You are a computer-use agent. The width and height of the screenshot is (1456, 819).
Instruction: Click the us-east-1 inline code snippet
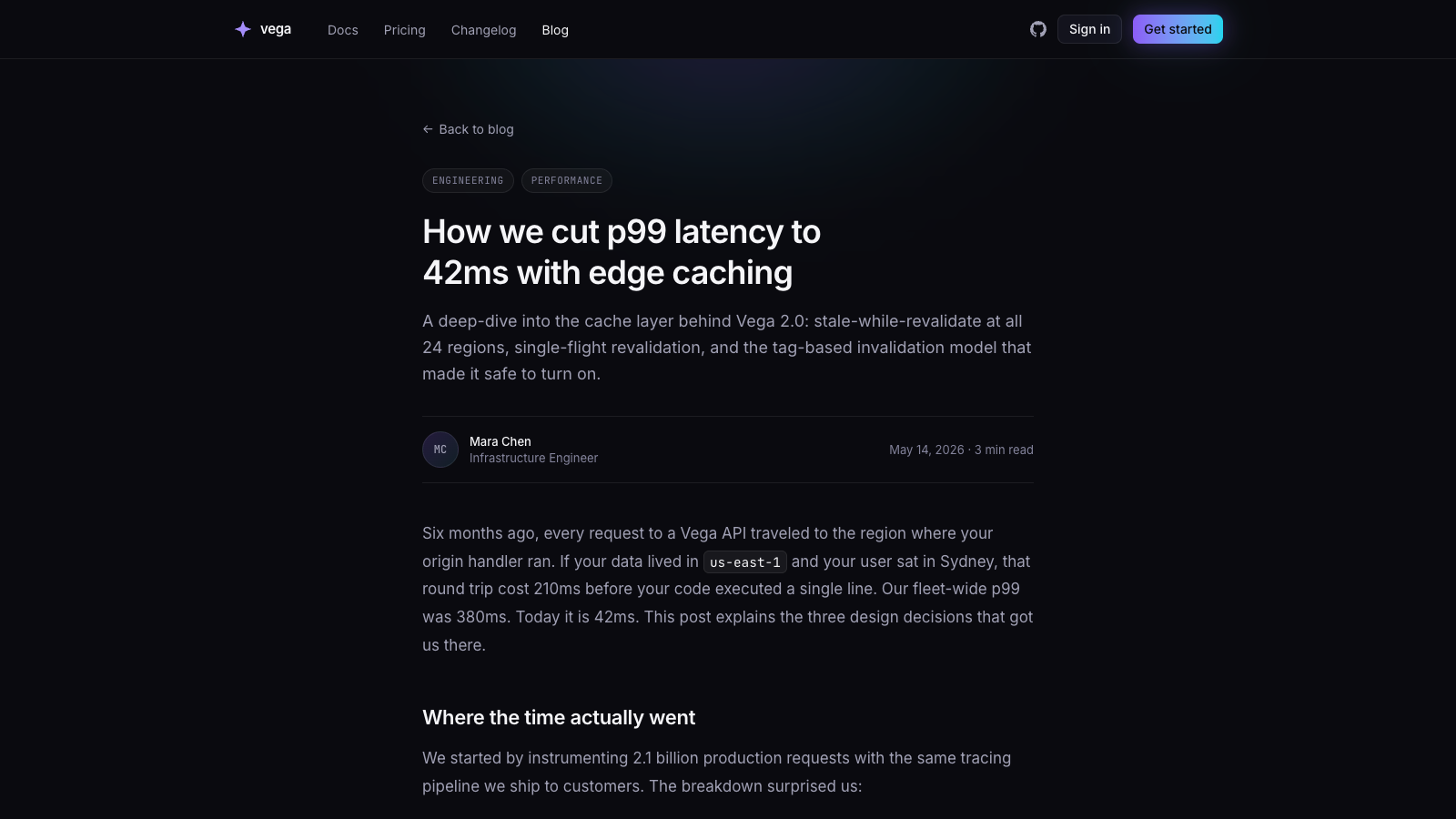745,562
